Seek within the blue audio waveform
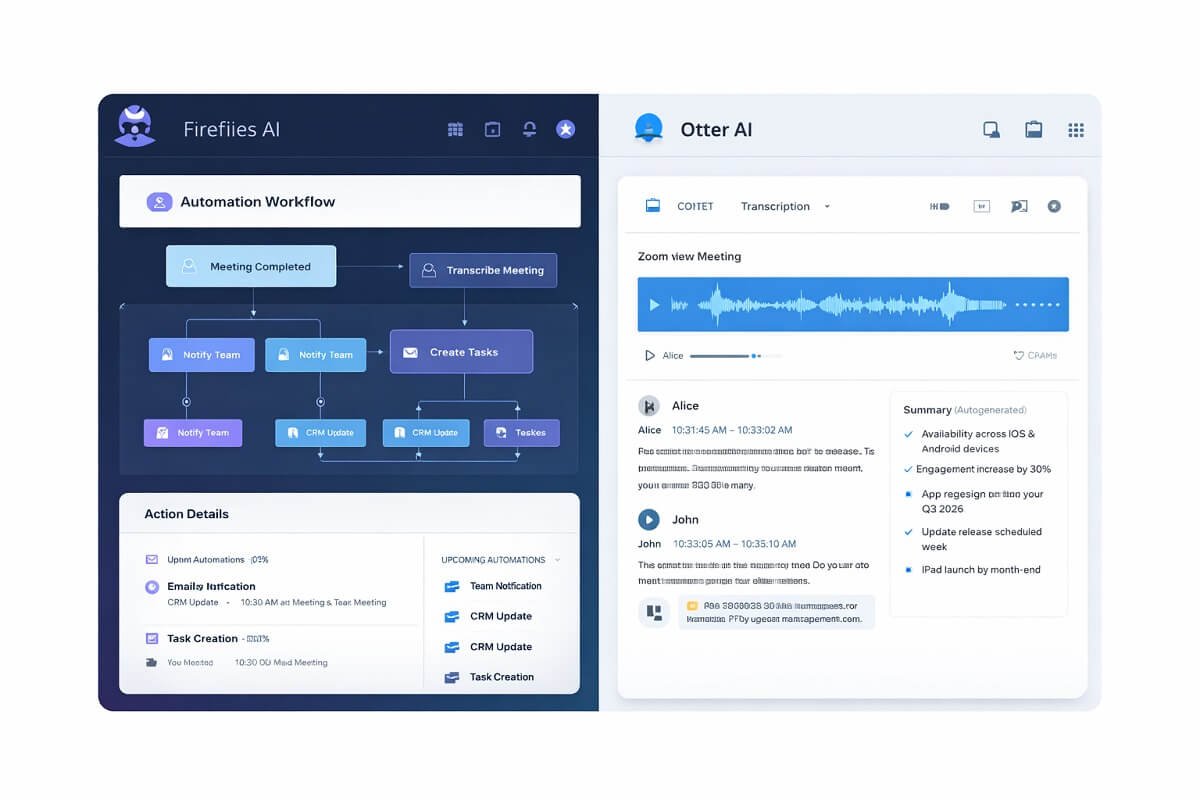The image size is (1200, 800). click(853, 305)
